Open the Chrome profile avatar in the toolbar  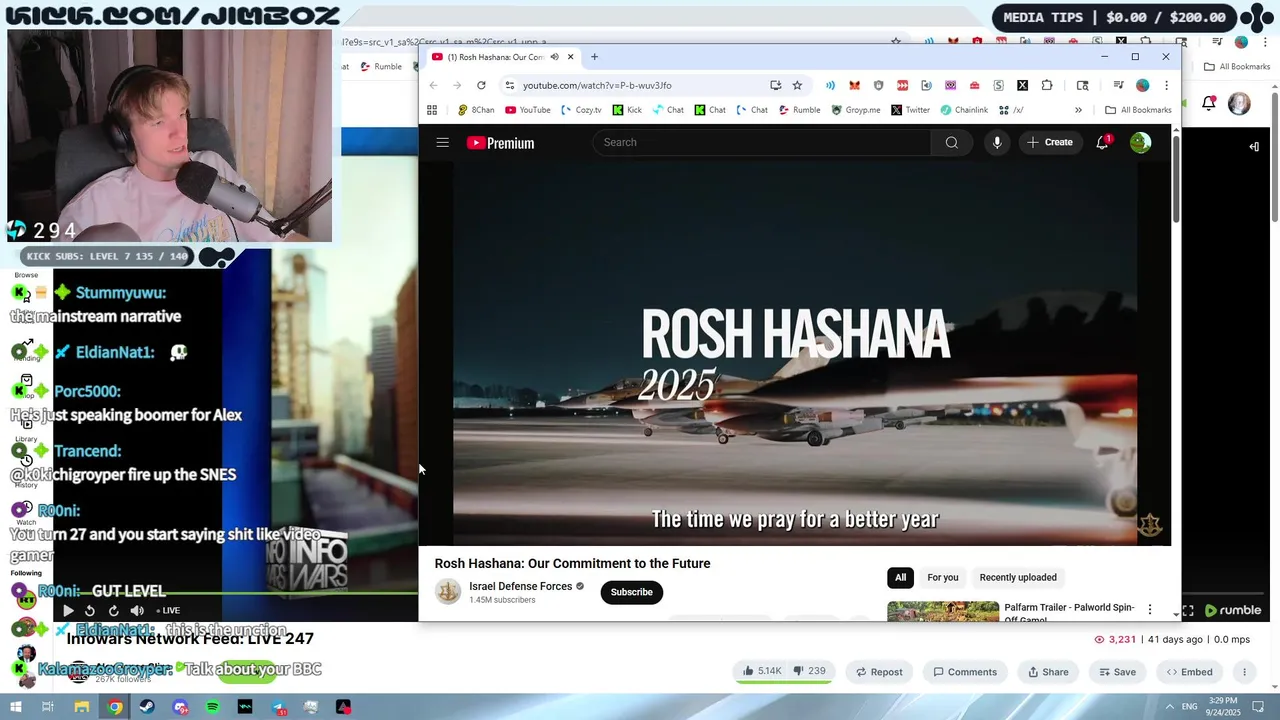coord(1143,85)
